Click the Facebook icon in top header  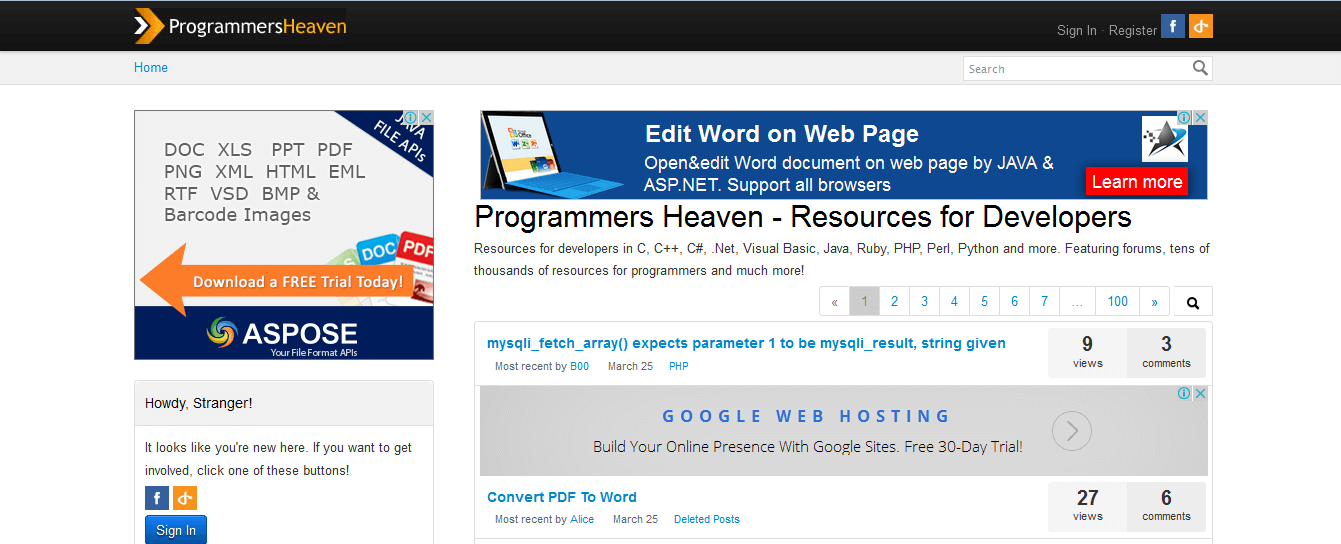(x=1173, y=26)
